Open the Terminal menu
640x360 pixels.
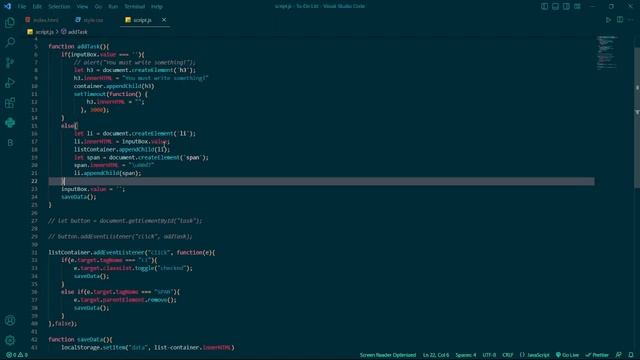(134, 7)
